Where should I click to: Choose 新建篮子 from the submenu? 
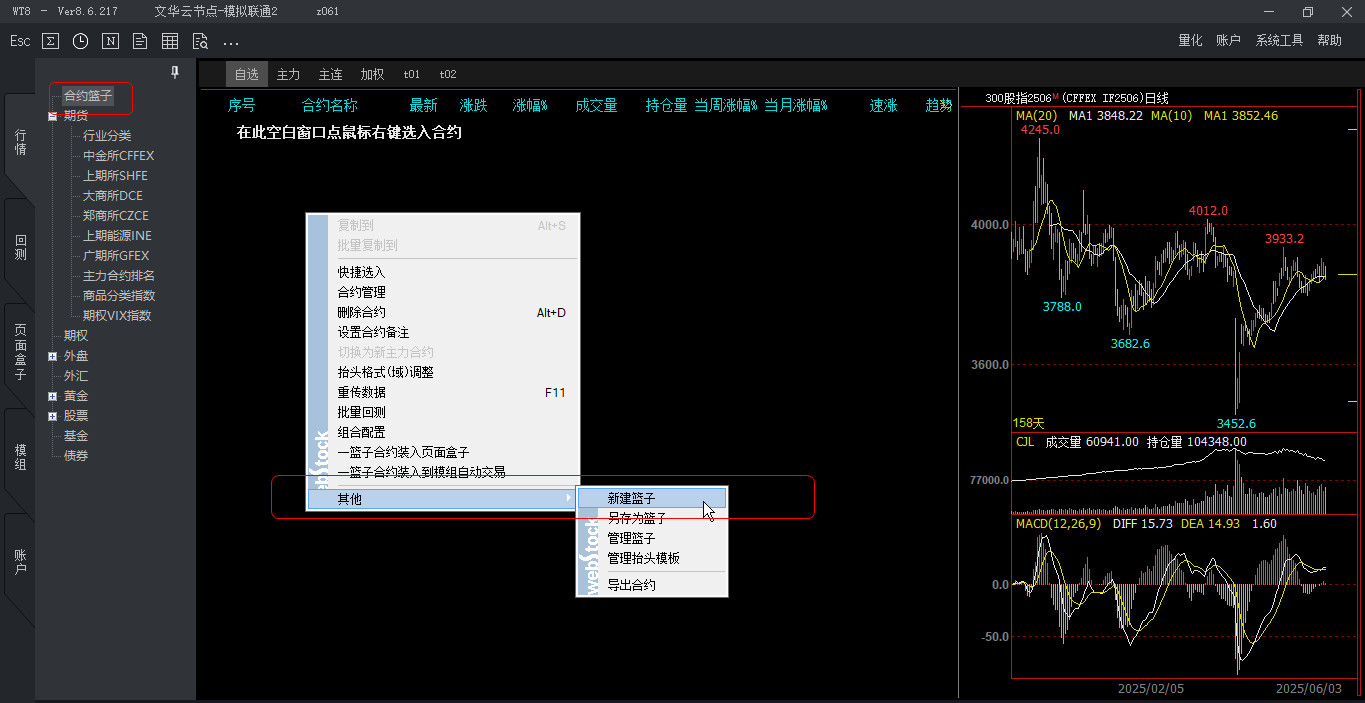(x=632, y=498)
